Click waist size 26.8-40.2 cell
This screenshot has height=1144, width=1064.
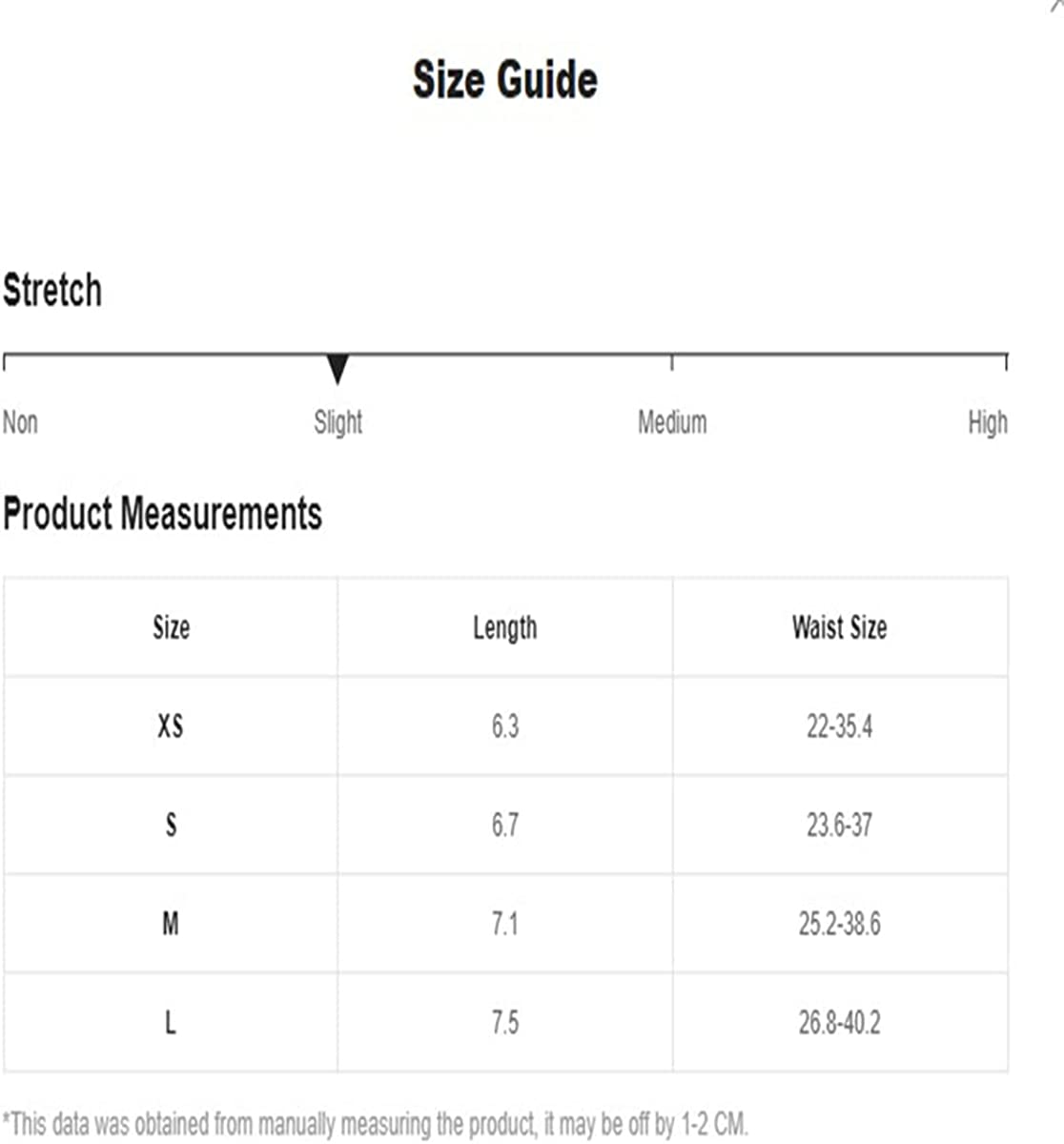tap(840, 1023)
